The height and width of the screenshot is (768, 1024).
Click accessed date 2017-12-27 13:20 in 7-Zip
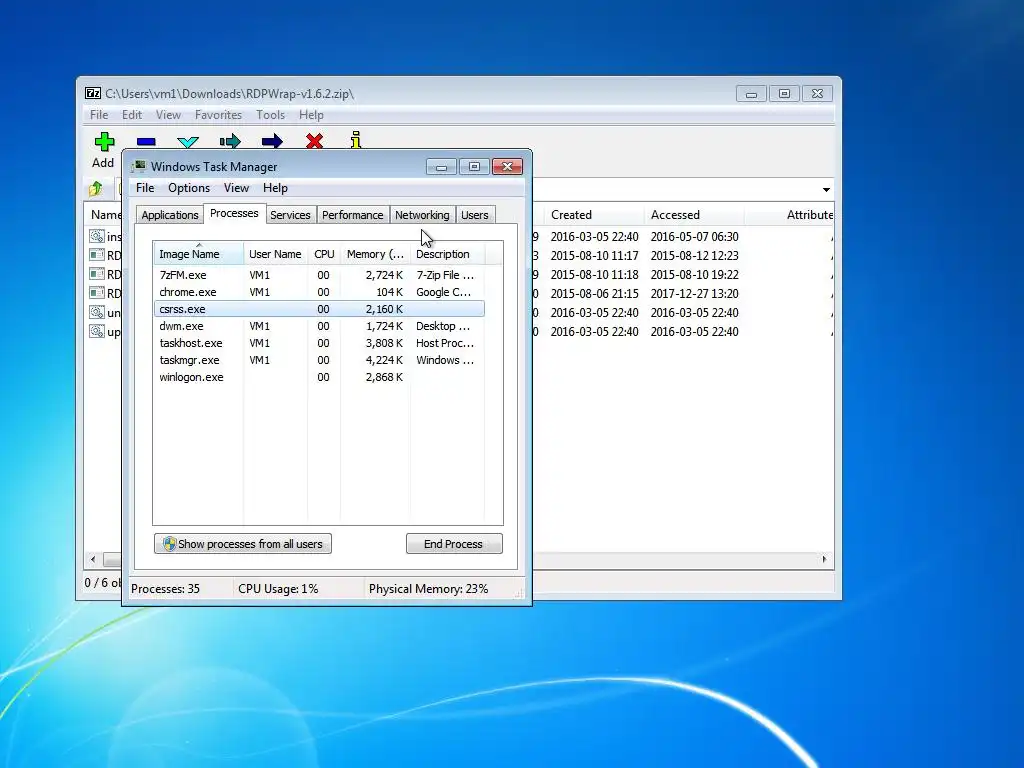coord(694,294)
